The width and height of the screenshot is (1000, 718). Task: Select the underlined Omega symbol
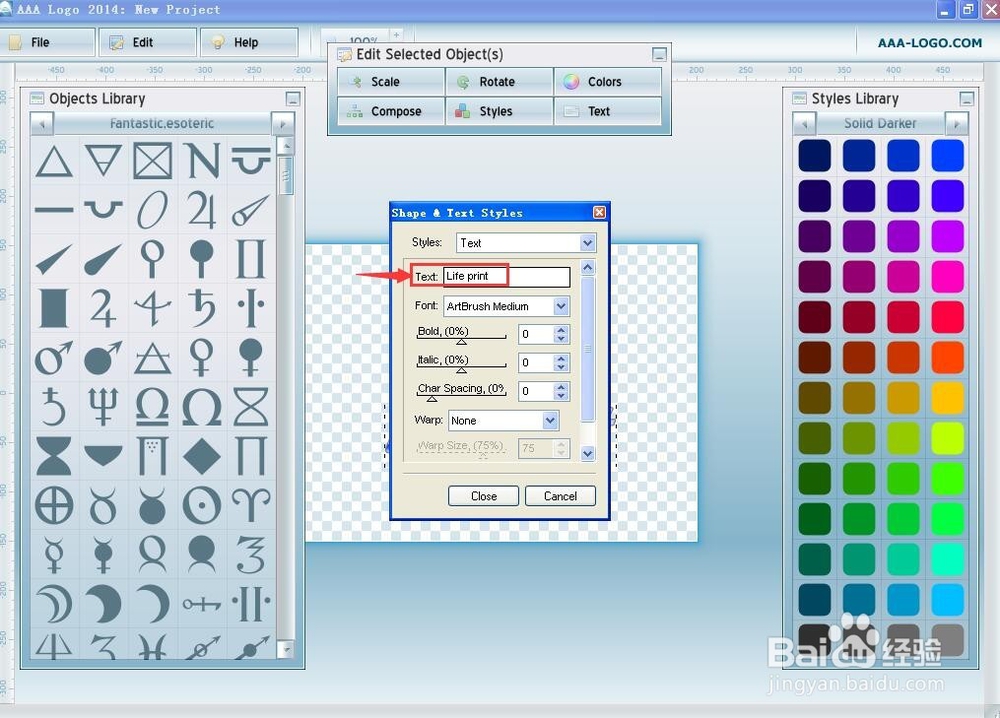[x=152, y=407]
